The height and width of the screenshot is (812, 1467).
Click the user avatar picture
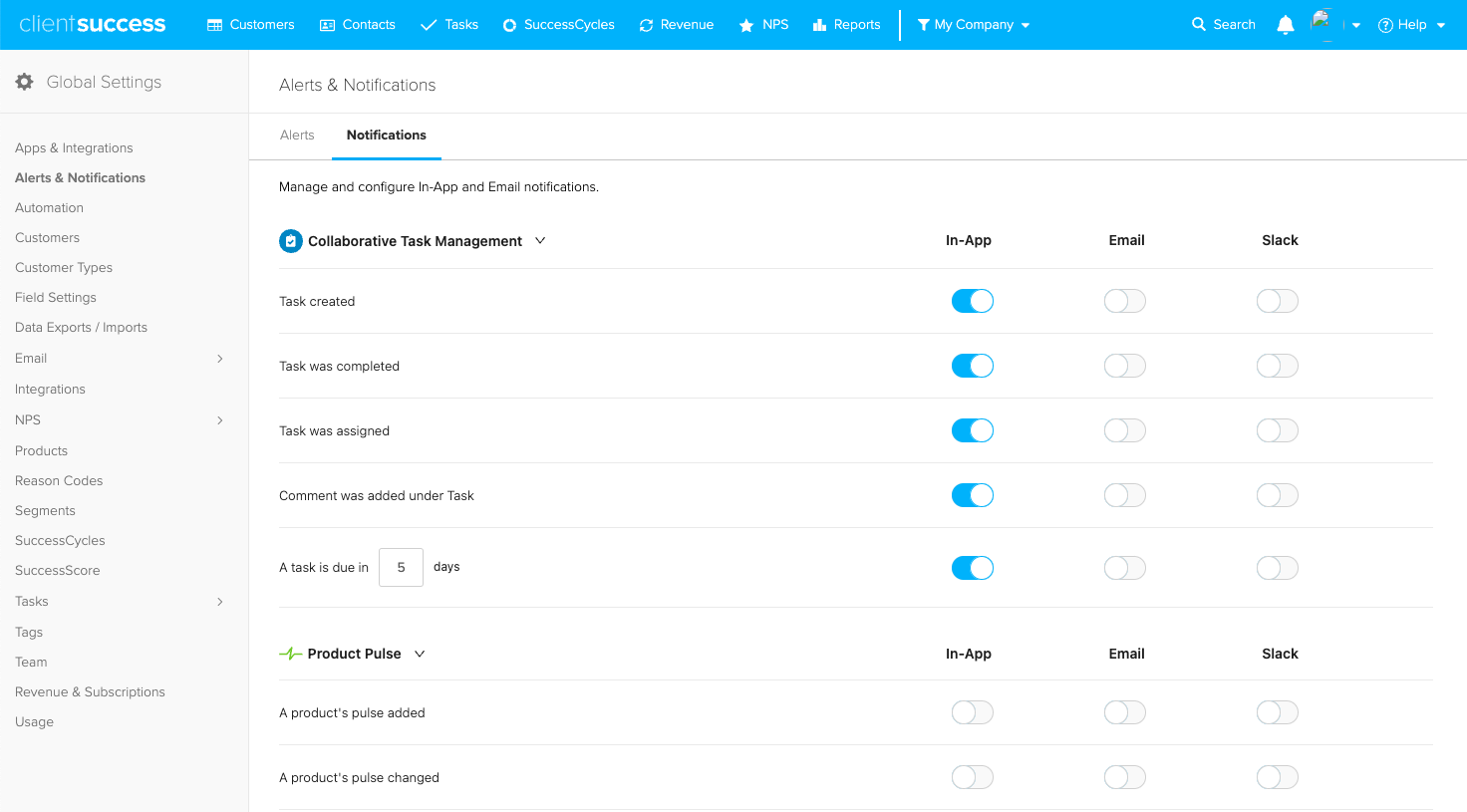pyautogui.click(x=1324, y=24)
